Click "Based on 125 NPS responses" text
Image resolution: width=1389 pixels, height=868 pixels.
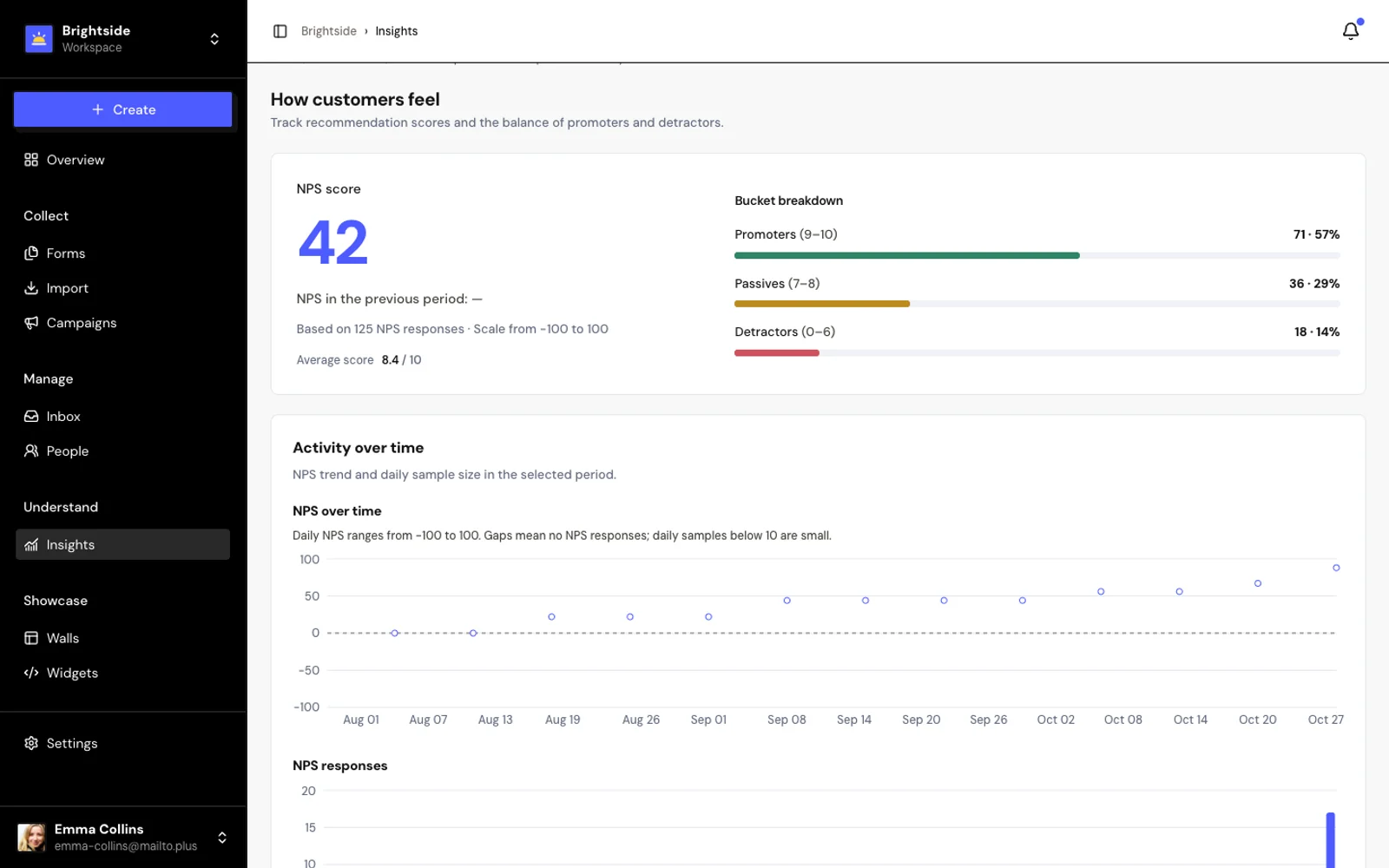(380, 329)
